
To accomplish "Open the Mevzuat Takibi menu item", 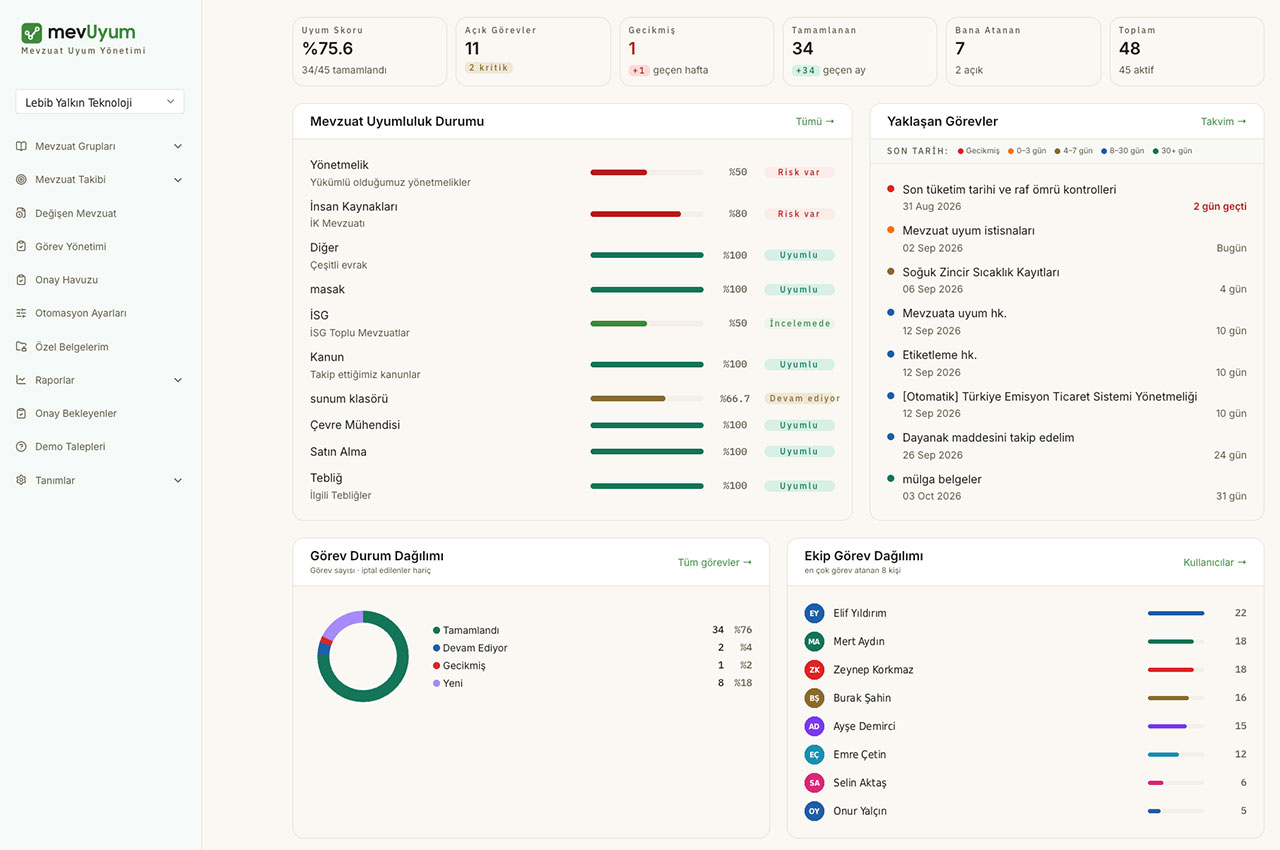I will pos(100,180).
